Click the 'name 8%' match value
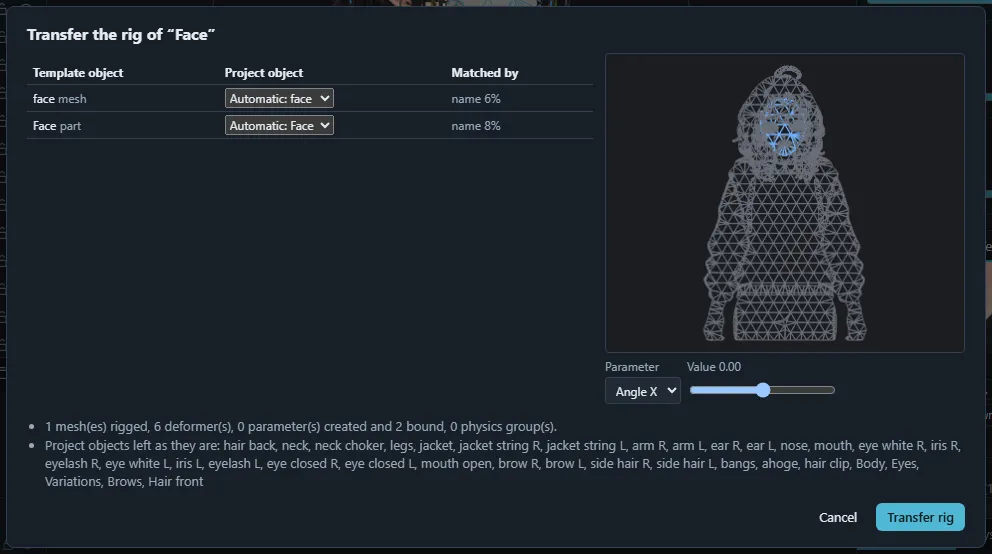Screen dimensions: 992x554 pyautogui.click(x=476, y=126)
